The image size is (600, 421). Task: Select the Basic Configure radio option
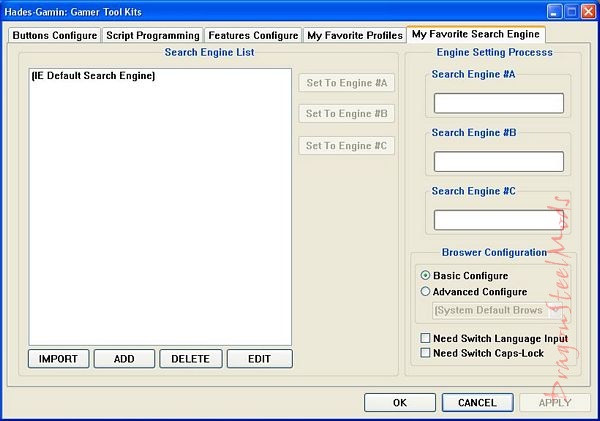click(x=426, y=276)
